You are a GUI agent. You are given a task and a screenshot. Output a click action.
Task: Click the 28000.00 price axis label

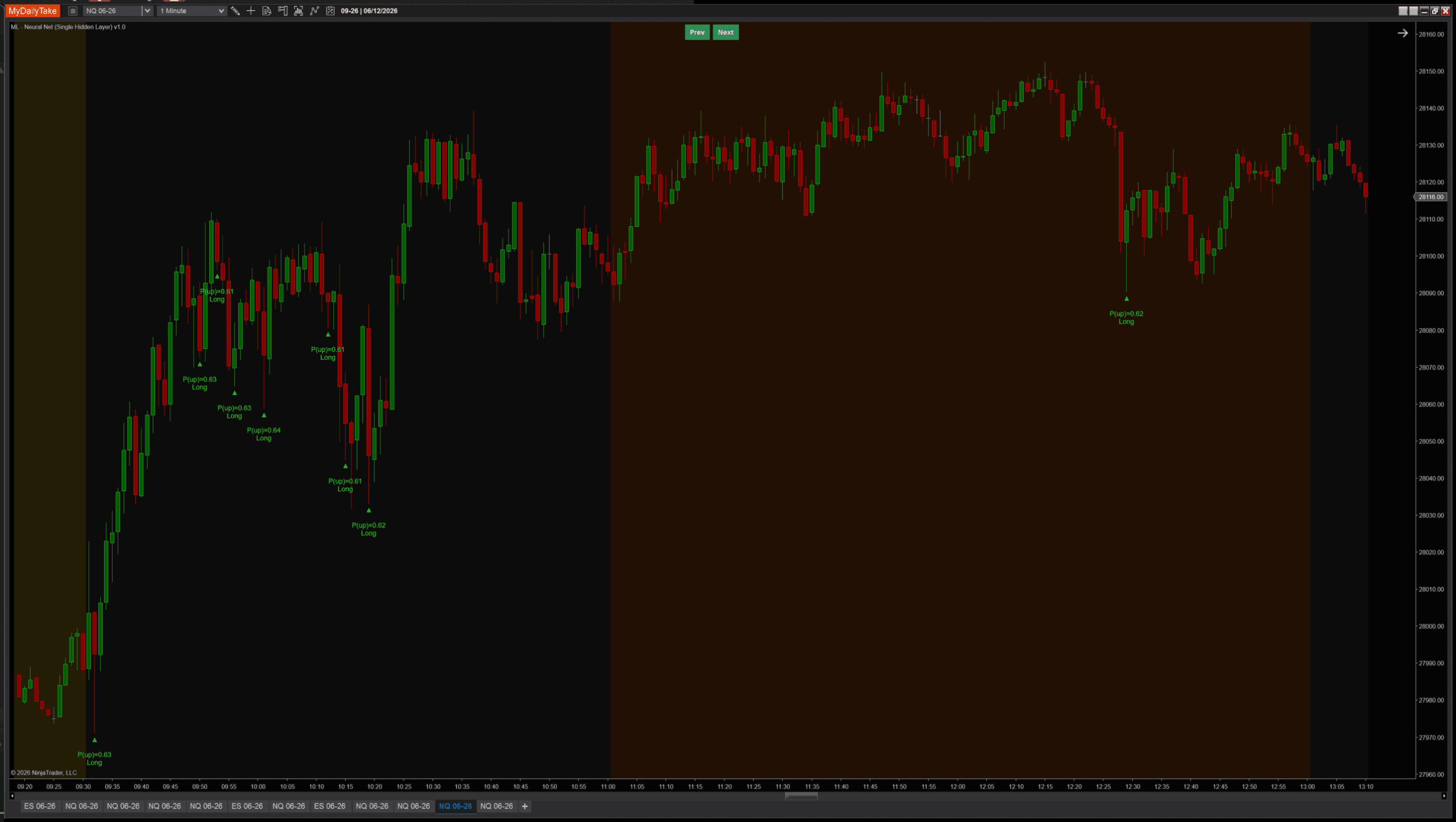[1431, 626]
